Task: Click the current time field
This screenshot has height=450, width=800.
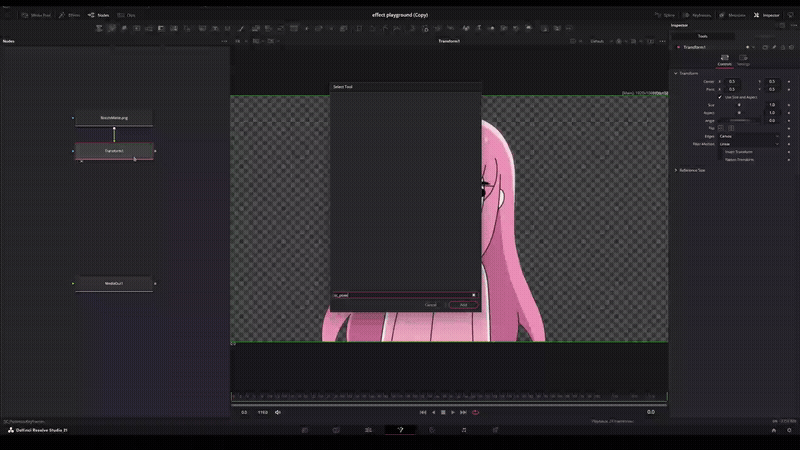Action: (x=651, y=412)
